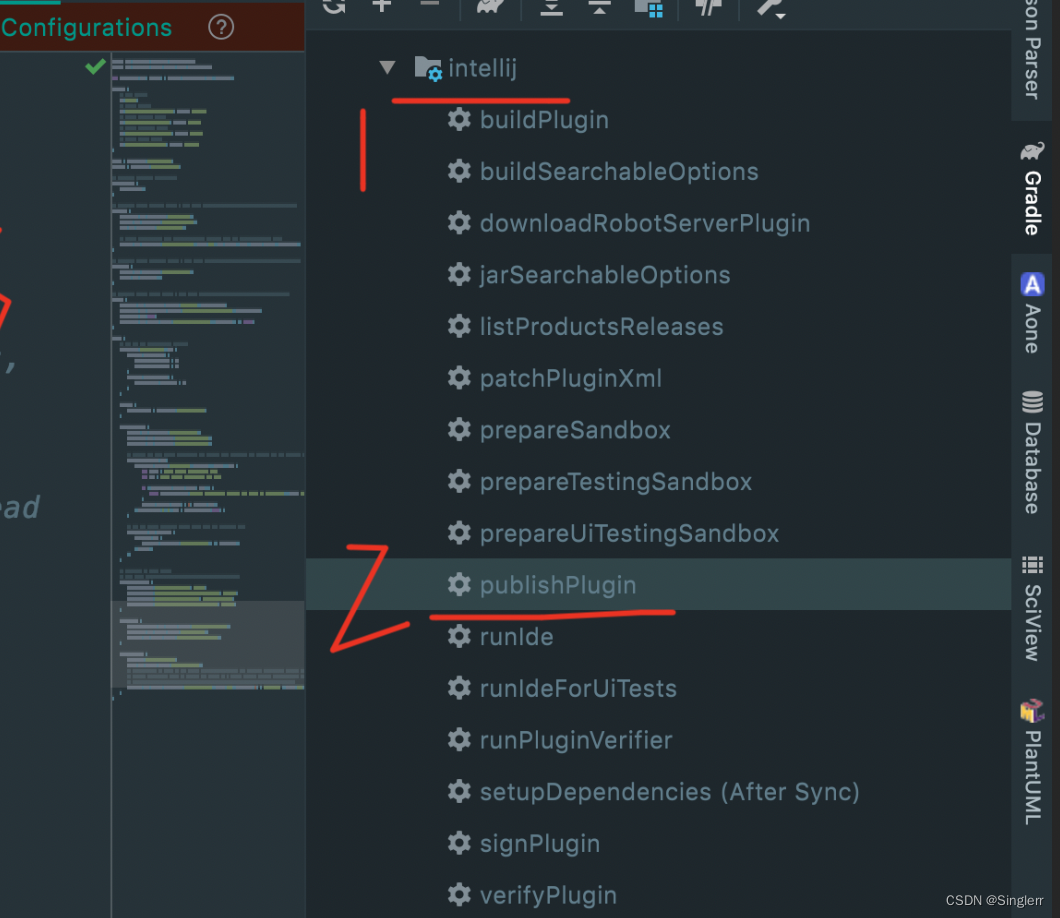Open the PlantUML side tab

(1032, 761)
